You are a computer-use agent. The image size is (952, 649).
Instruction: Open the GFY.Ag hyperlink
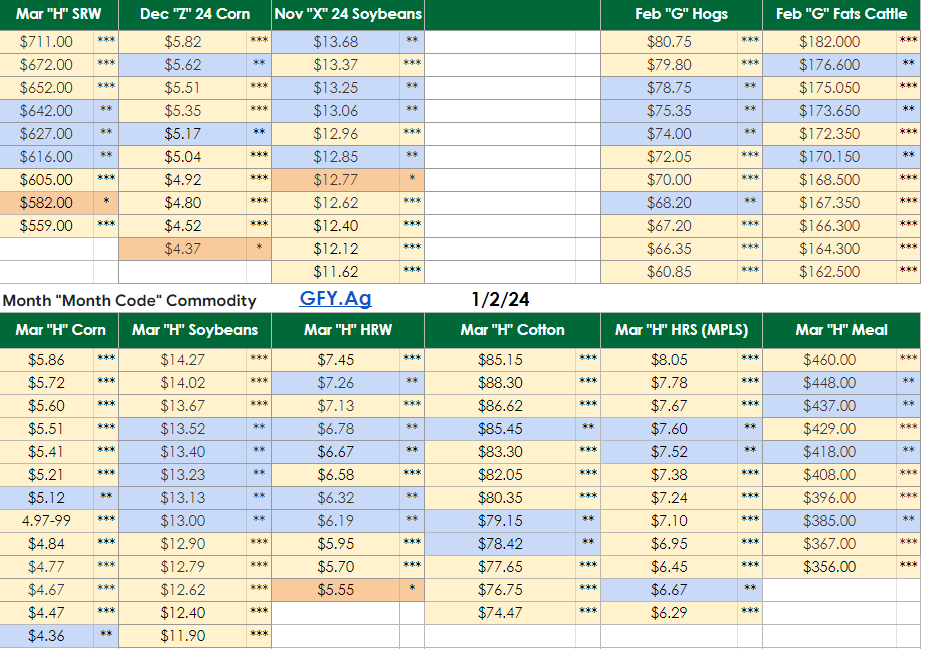[335, 298]
